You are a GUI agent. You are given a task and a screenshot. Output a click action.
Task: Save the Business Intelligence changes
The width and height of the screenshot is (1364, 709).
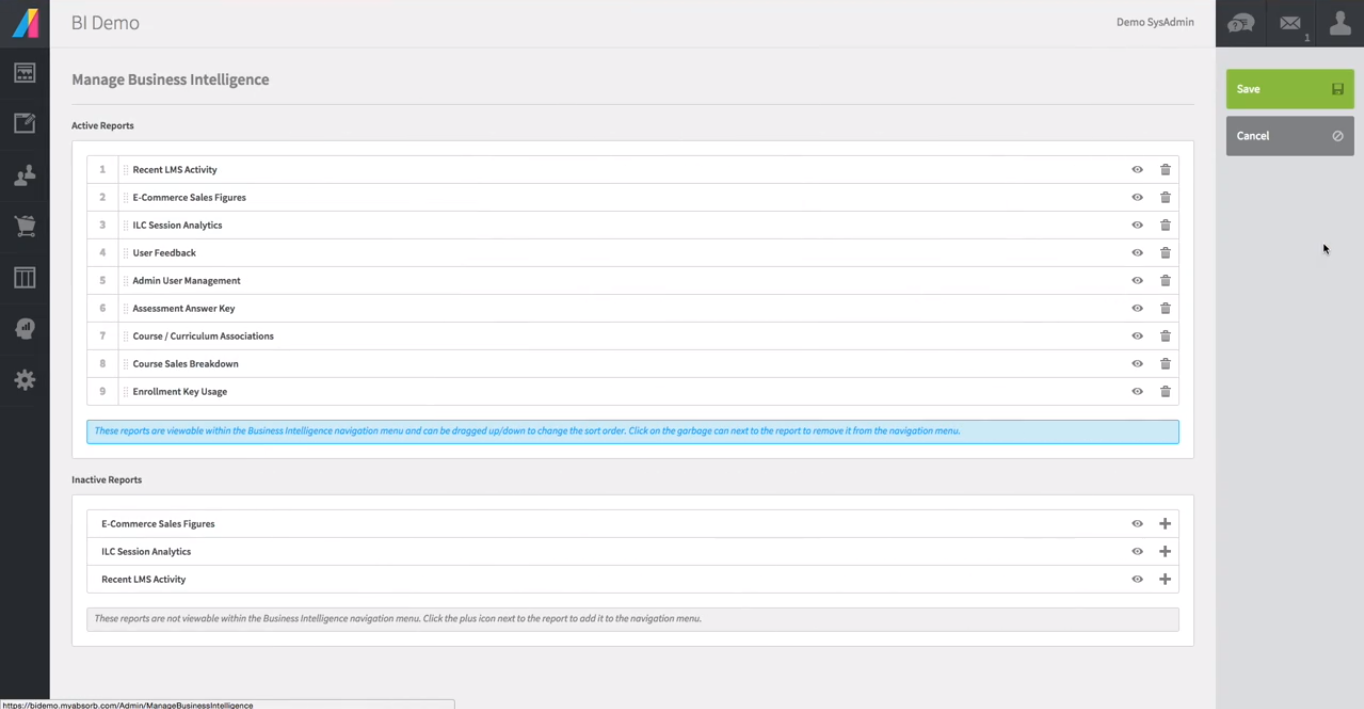tap(1289, 88)
